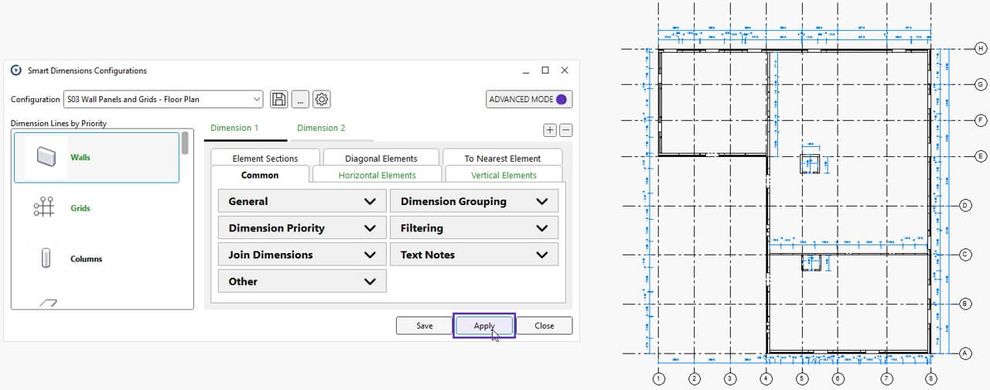Expand the Other section

[x=302, y=281]
